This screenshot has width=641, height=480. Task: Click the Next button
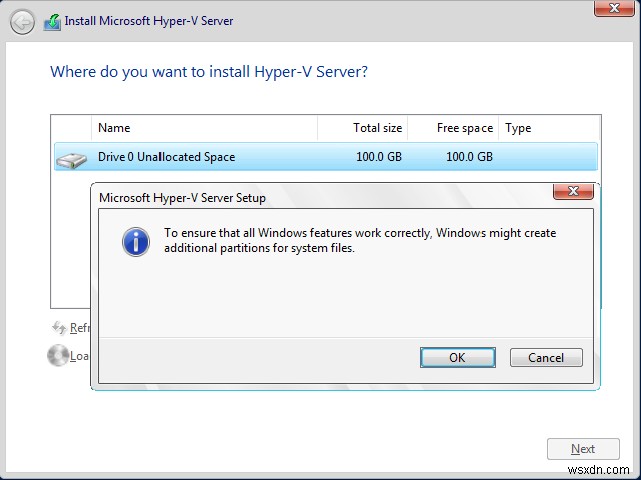pyautogui.click(x=583, y=449)
